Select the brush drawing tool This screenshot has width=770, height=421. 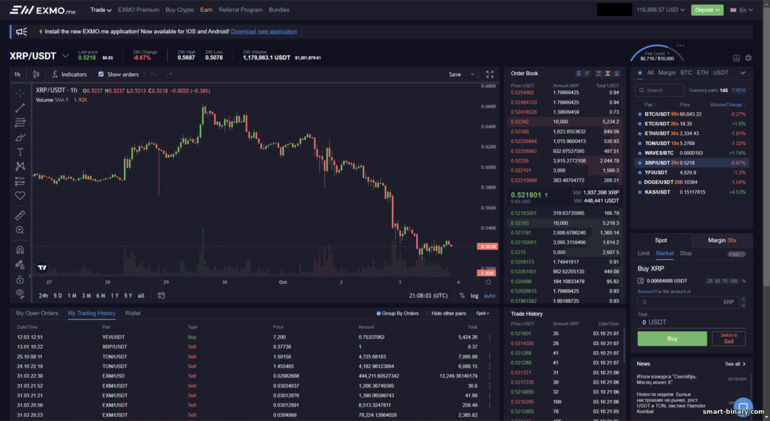(x=20, y=137)
